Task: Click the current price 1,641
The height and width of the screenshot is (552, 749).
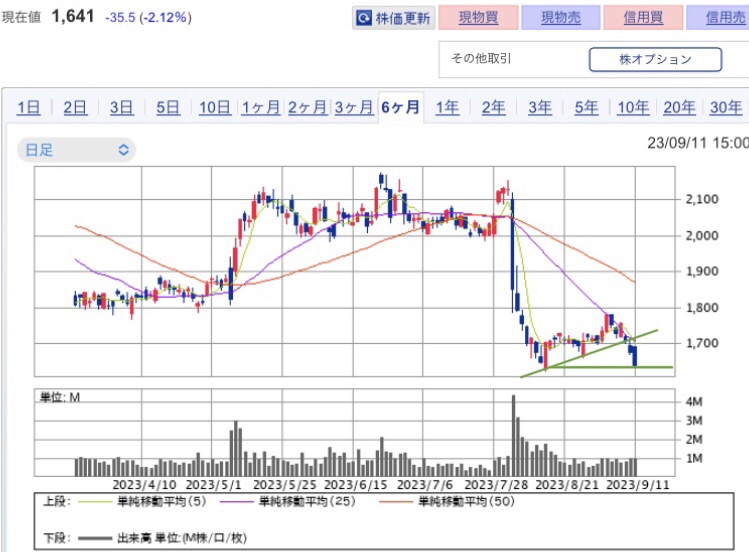Action: click(73, 17)
